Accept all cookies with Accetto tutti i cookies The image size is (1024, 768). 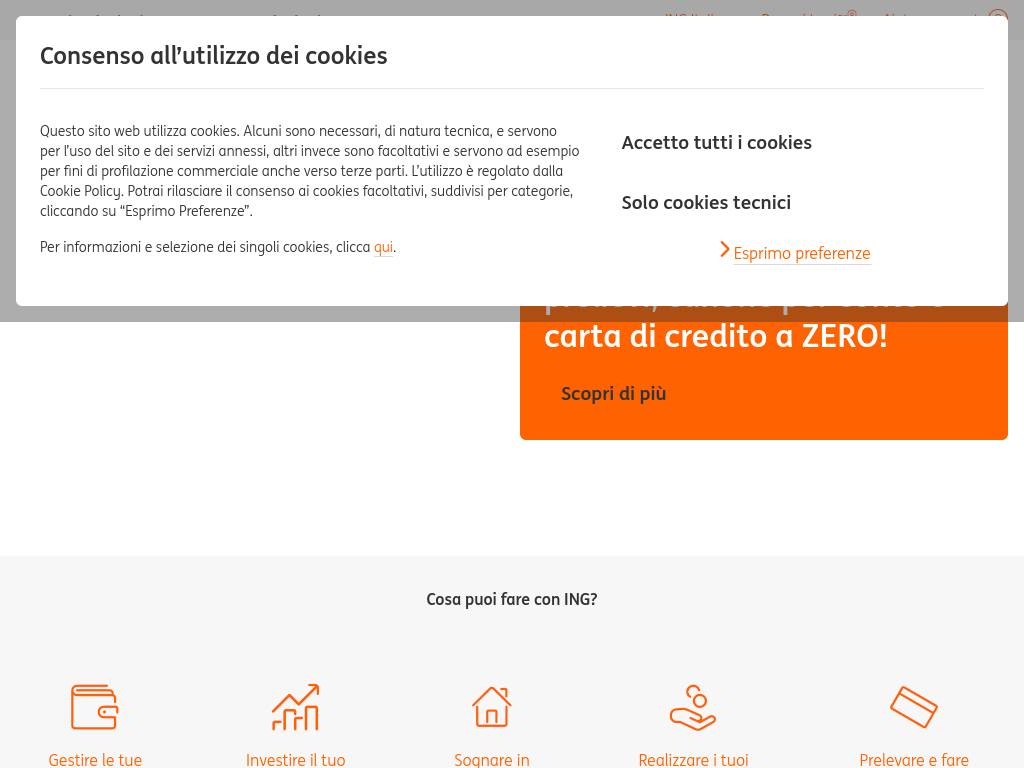tap(716, 143)
